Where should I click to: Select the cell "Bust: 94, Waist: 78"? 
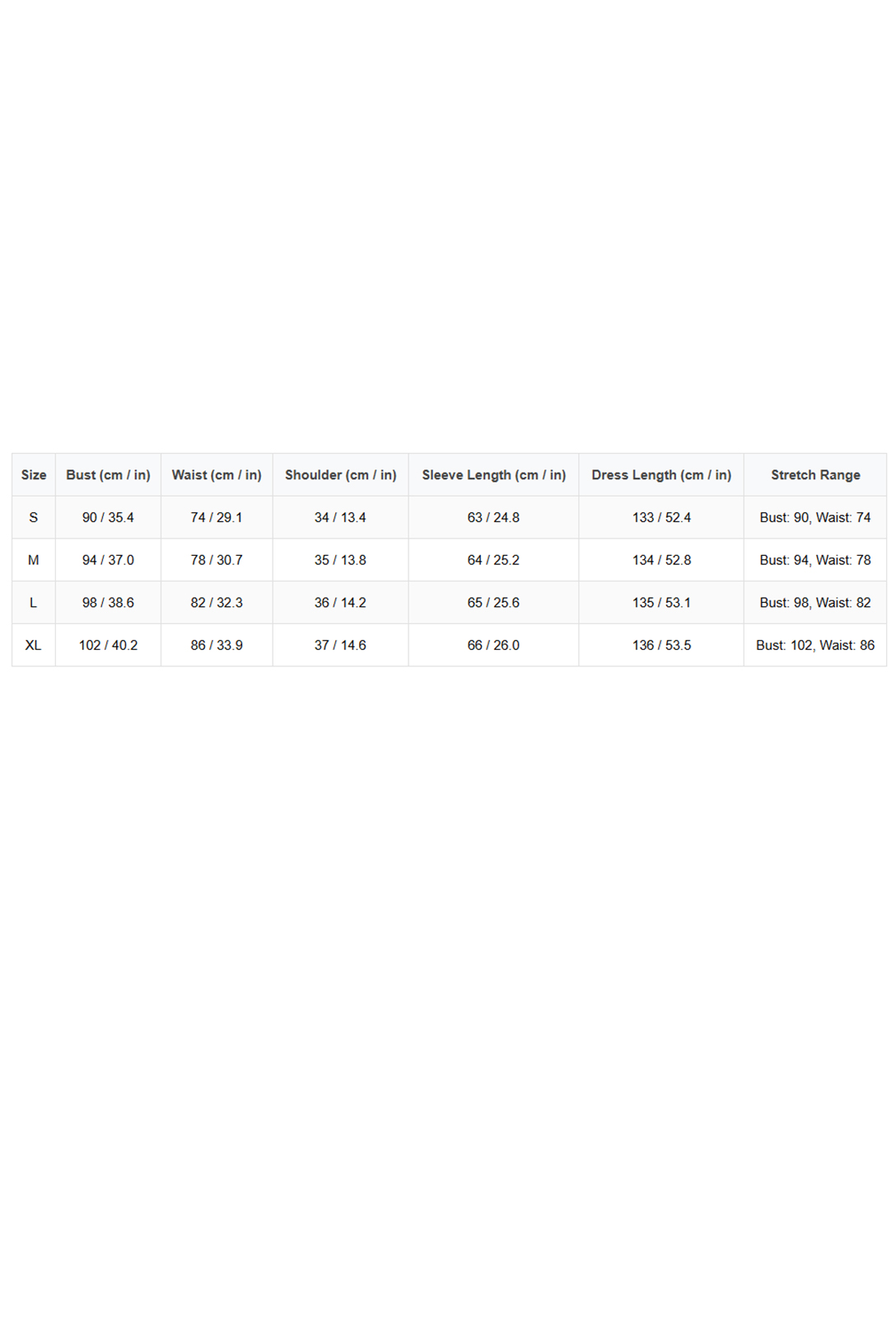[815, 560]
